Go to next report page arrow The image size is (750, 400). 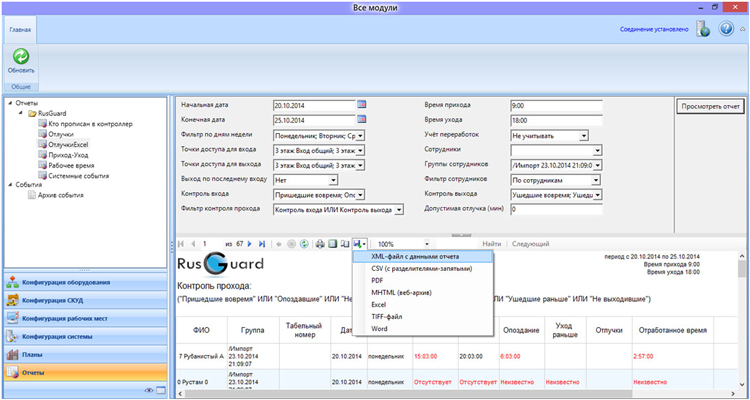249,244
